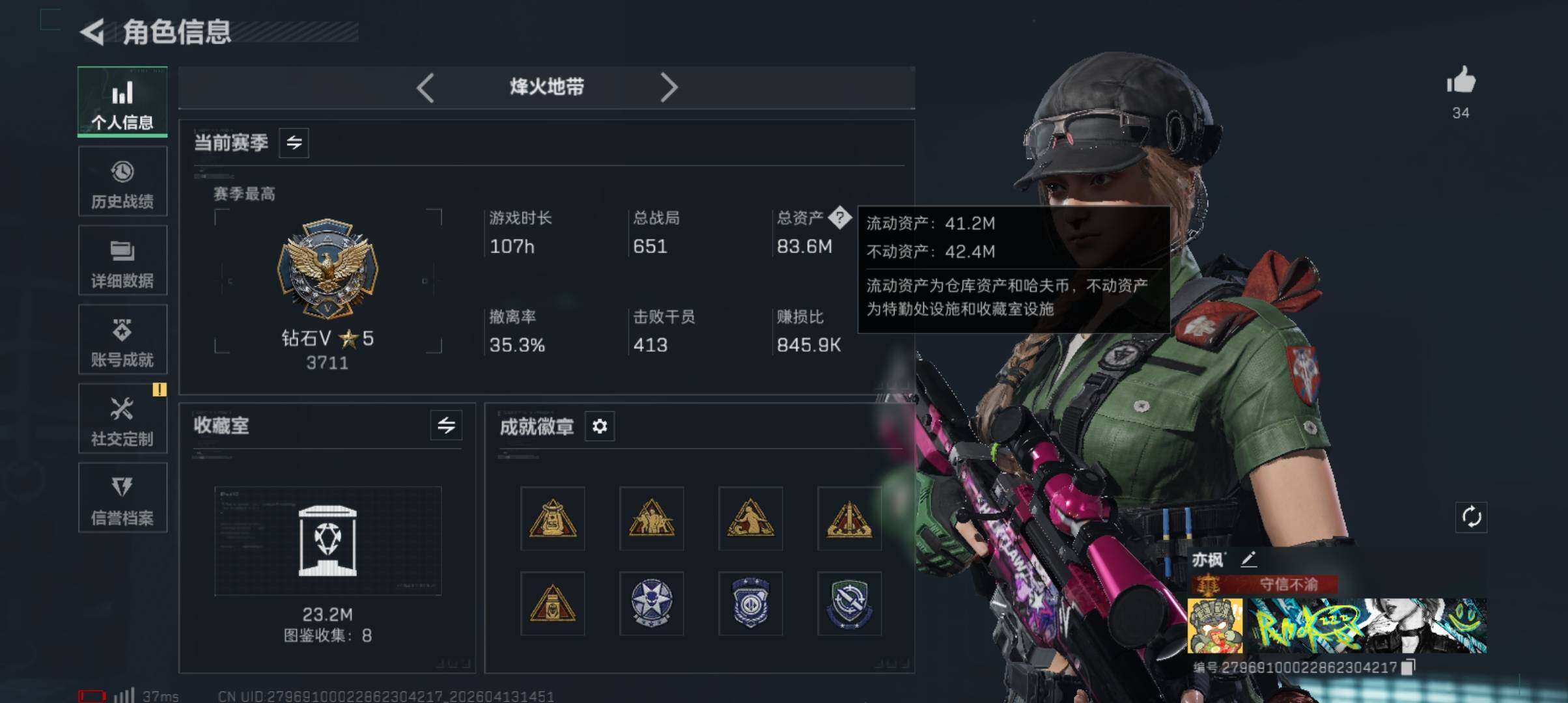The image size is (1568, 703).
Task: Select the 收藏室 collection room thumbnail
Action: coord(328,541)
